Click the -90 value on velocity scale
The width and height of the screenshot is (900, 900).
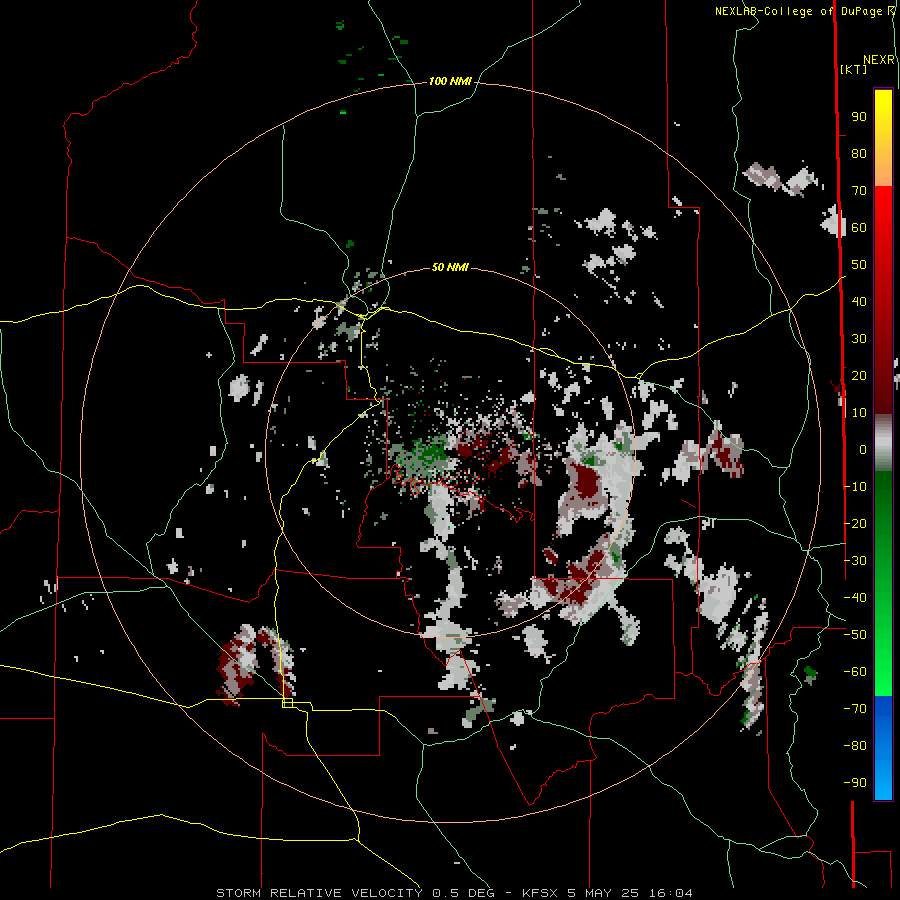click(x=855, y=783)
